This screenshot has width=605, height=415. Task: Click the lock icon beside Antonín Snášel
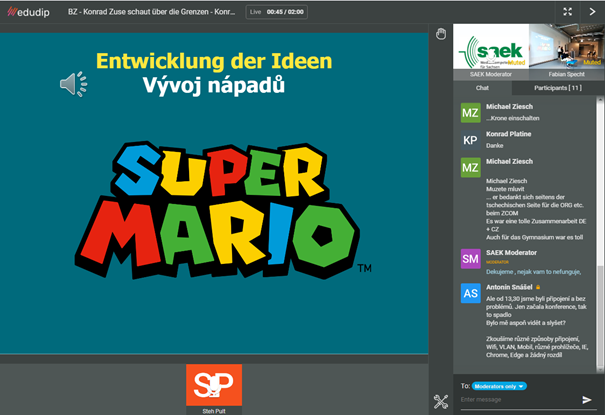pos(538,287)
